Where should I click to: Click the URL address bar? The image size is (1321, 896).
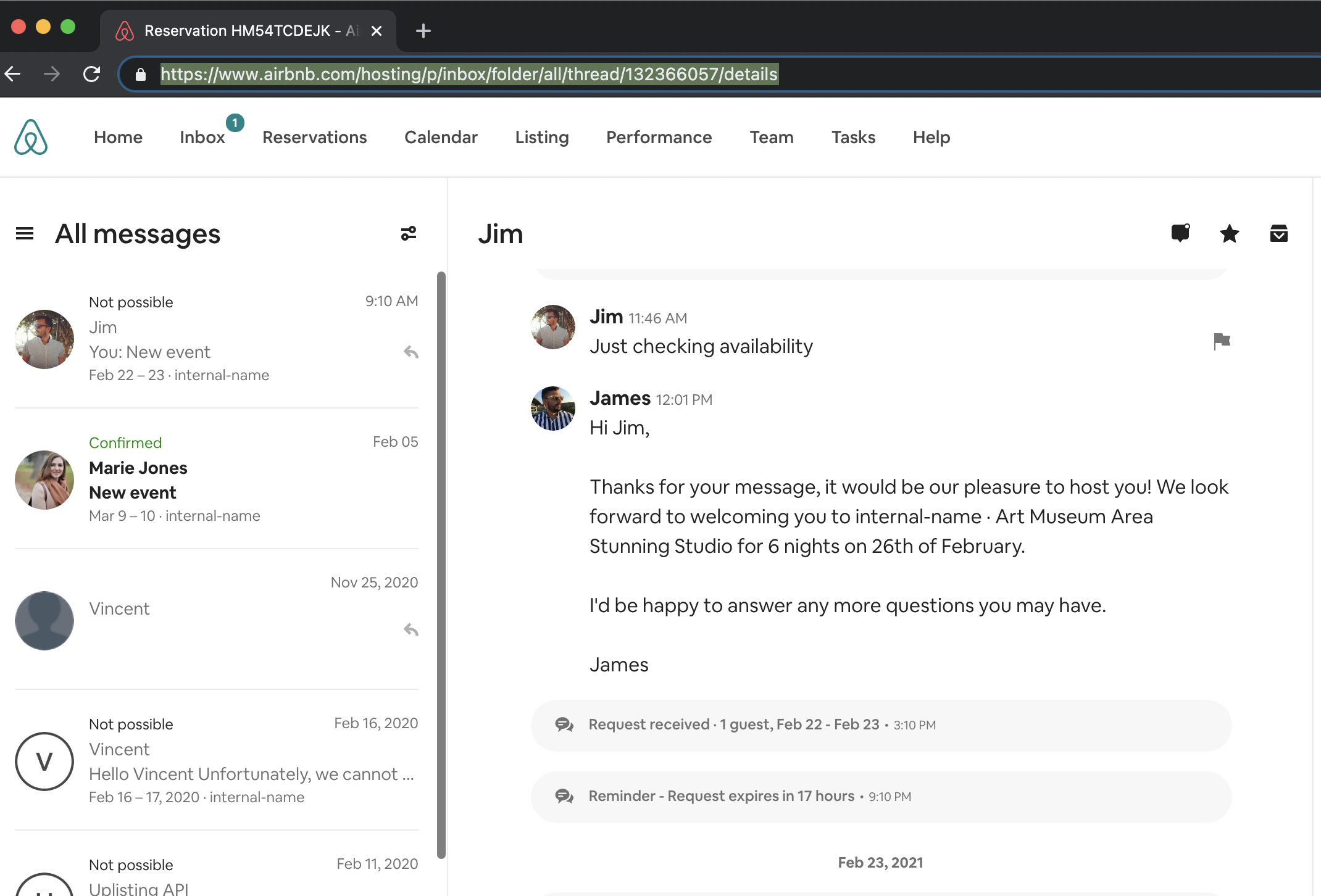tap(469, 74)
